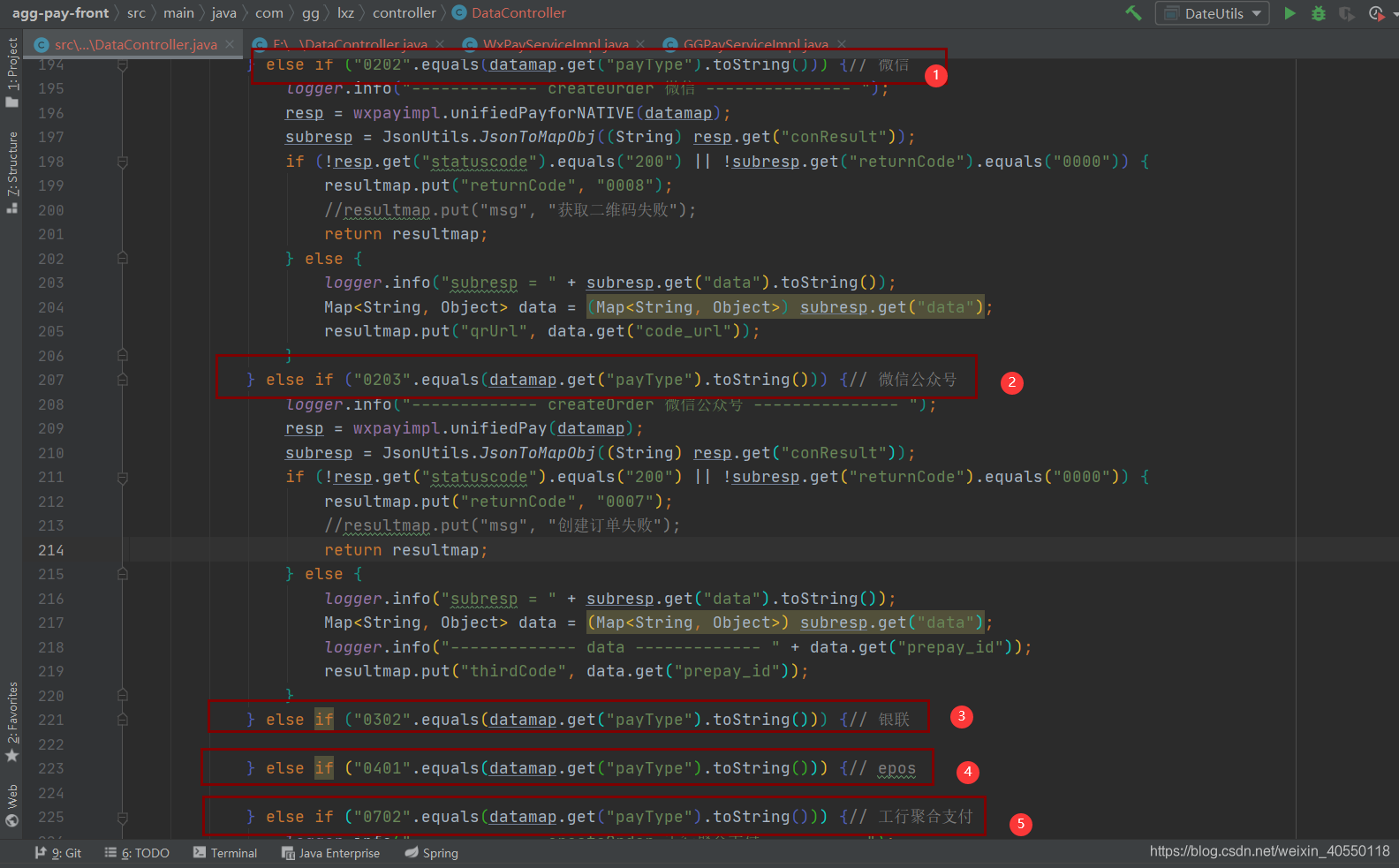1399x868 pixels.
Task: Click the Build project hammer icon
Action: coord(1133,13)
